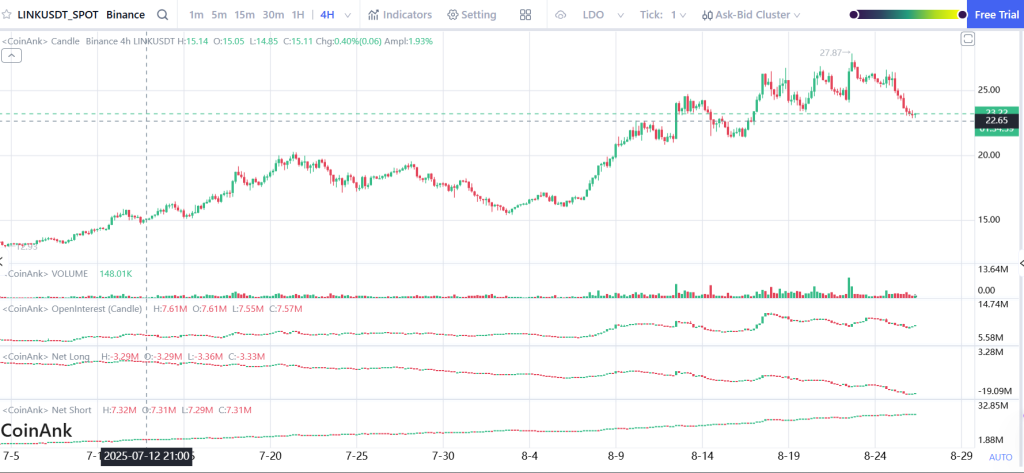Screen dimensions: 1024x473
Task: Click the eye icon beside LDO
Action: 560,14
